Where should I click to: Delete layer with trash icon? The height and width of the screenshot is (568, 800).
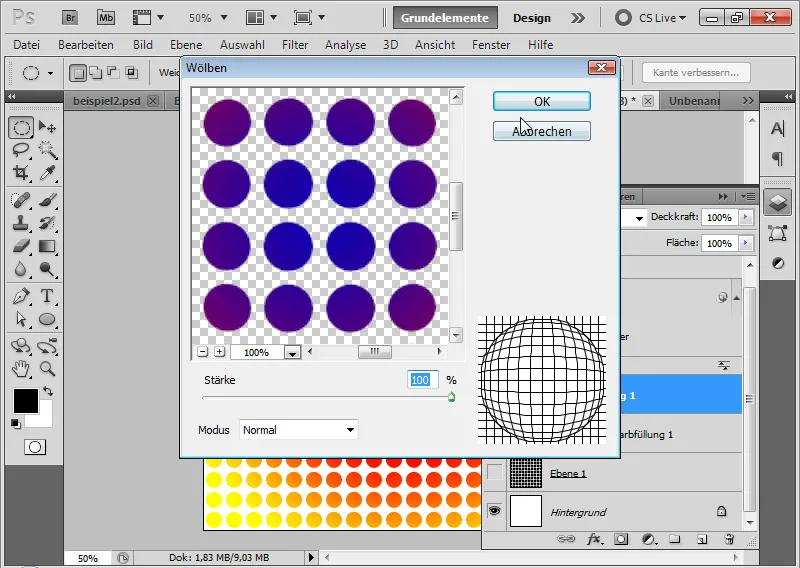pyautogui.click(x=729, y=539)
